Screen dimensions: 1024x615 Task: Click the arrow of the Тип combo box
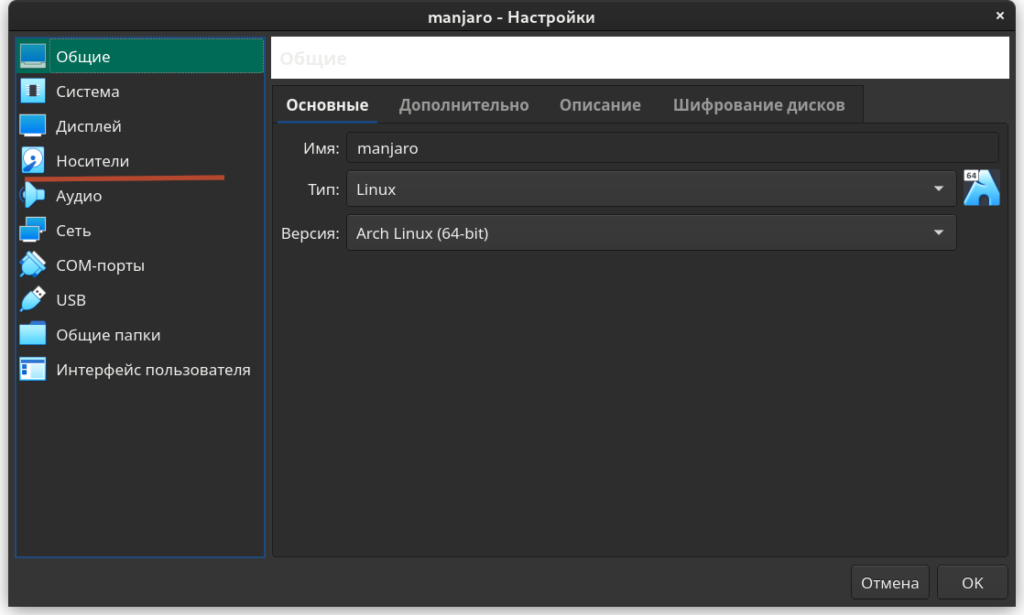click(938, 189)
